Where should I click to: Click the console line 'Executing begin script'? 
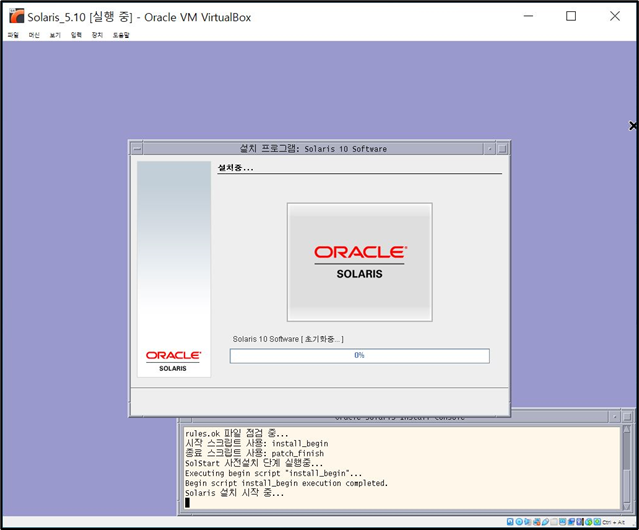[273, 473]
